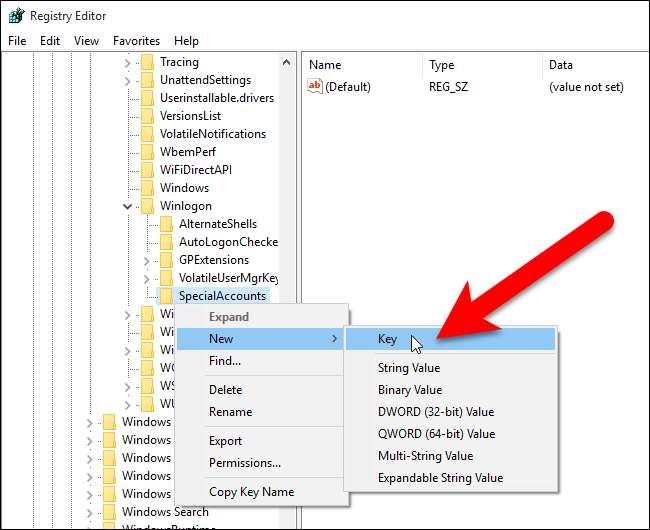650x530 pixels.
Task: Click the UnattendSettings folder icon
Action: (148, 80)
